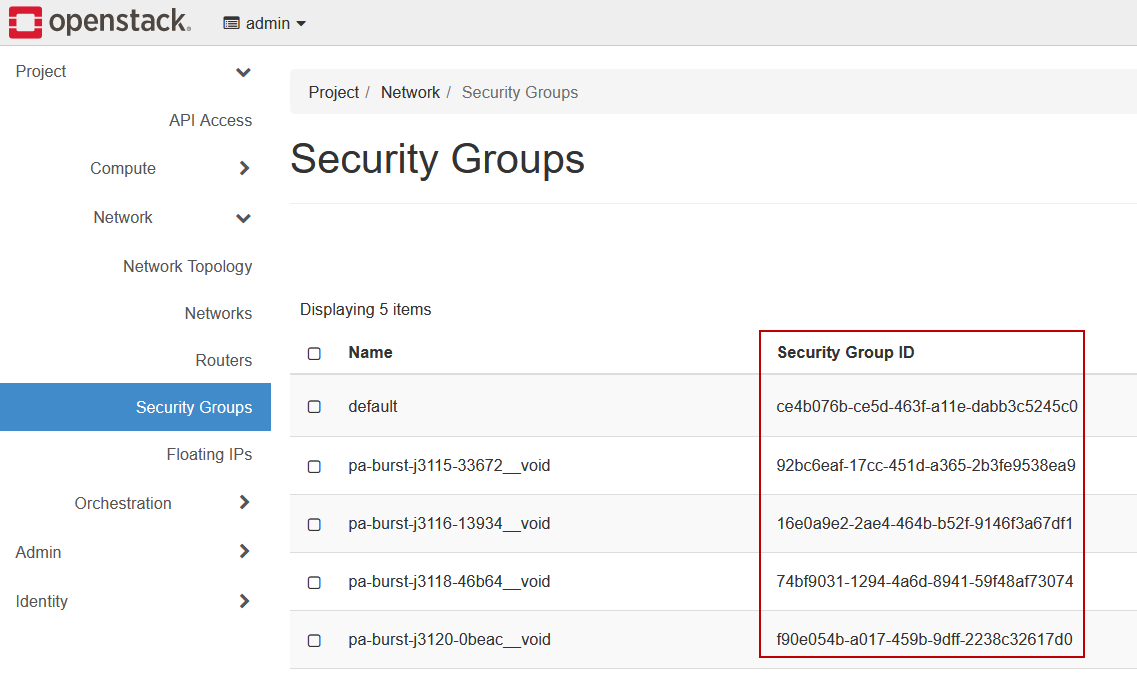Image resolution: width=1137 pixels, height=675 pixels.
Task: Collapse the Project sidebar section
Action: pos(243,72)
